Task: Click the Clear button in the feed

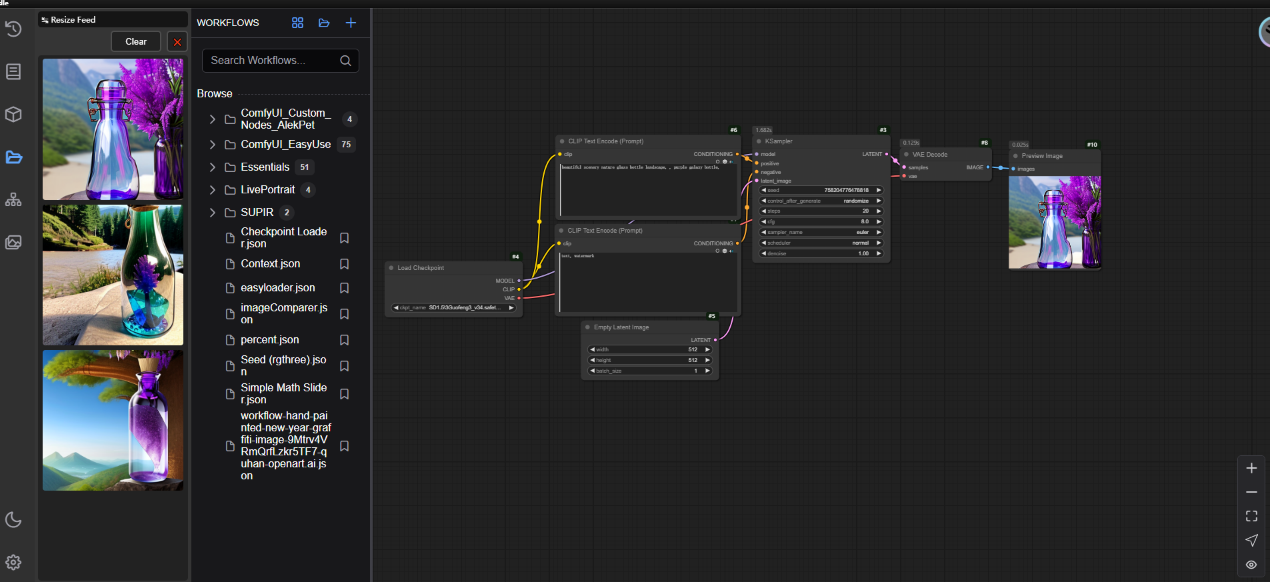Action: coord(136,41)
